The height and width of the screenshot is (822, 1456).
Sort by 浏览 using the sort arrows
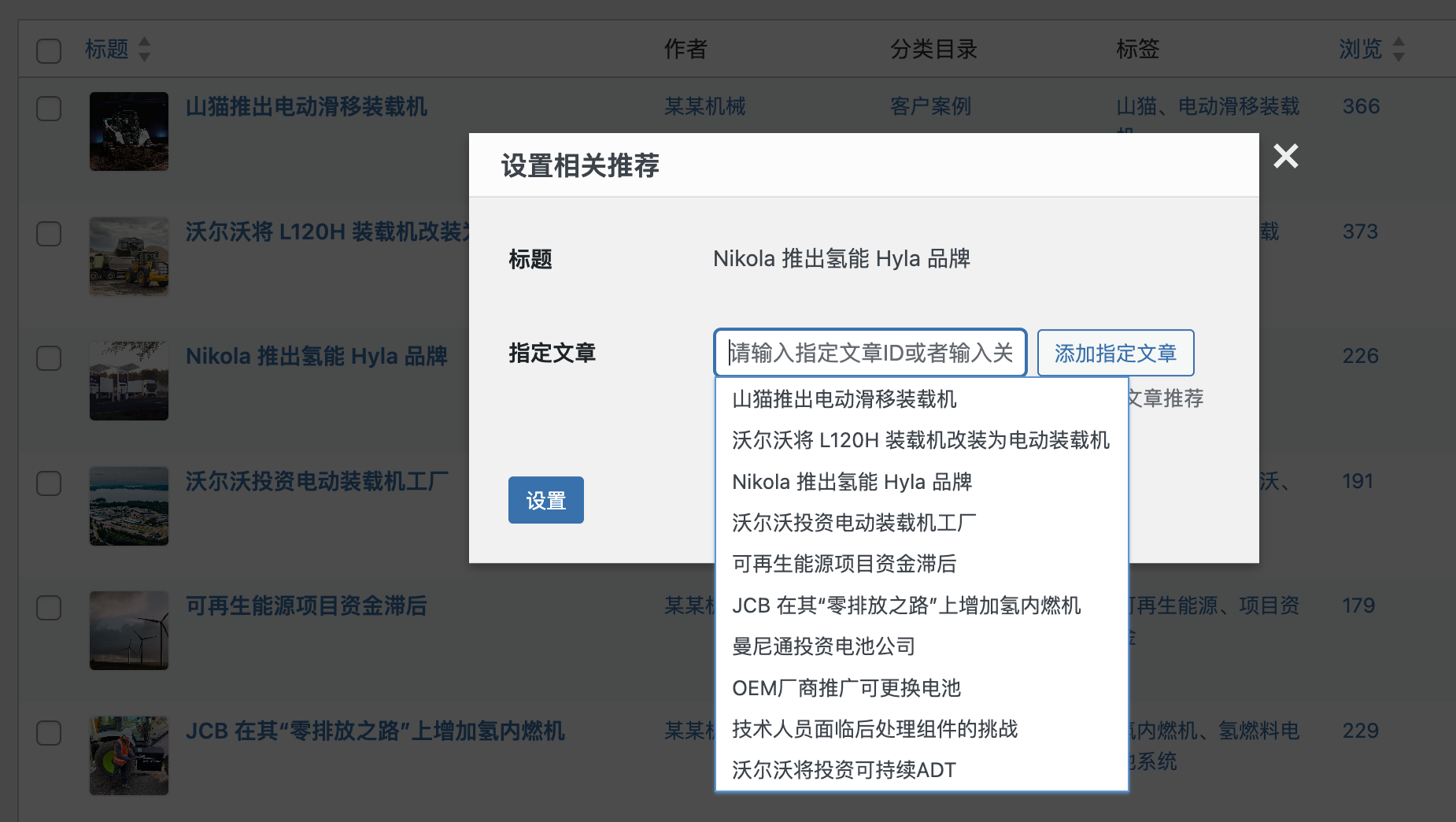pyautogui.click(x=1399, y=49)
